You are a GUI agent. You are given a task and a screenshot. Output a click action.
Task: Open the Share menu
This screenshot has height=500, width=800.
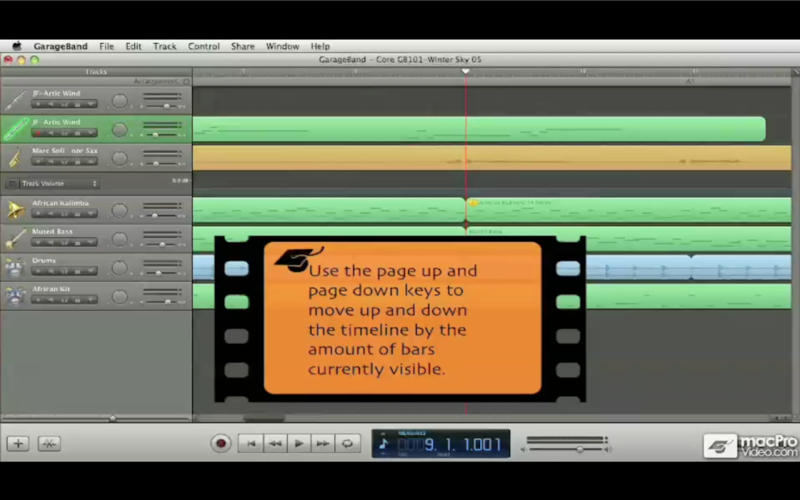pos(242,46)
